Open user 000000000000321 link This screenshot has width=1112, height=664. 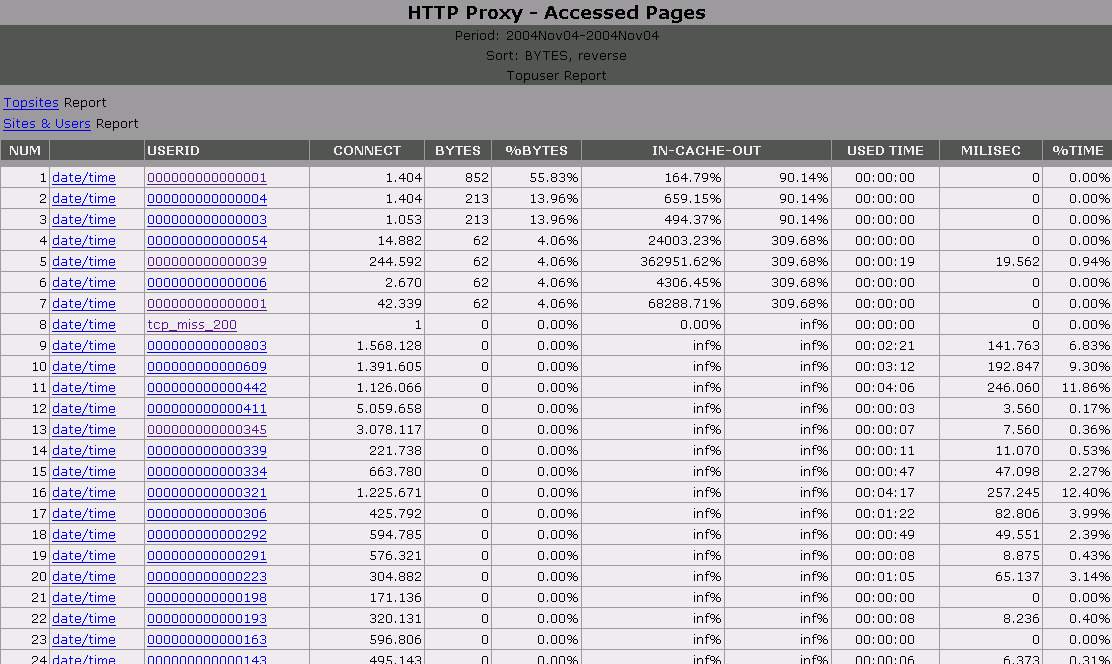[x=207, y=492]
